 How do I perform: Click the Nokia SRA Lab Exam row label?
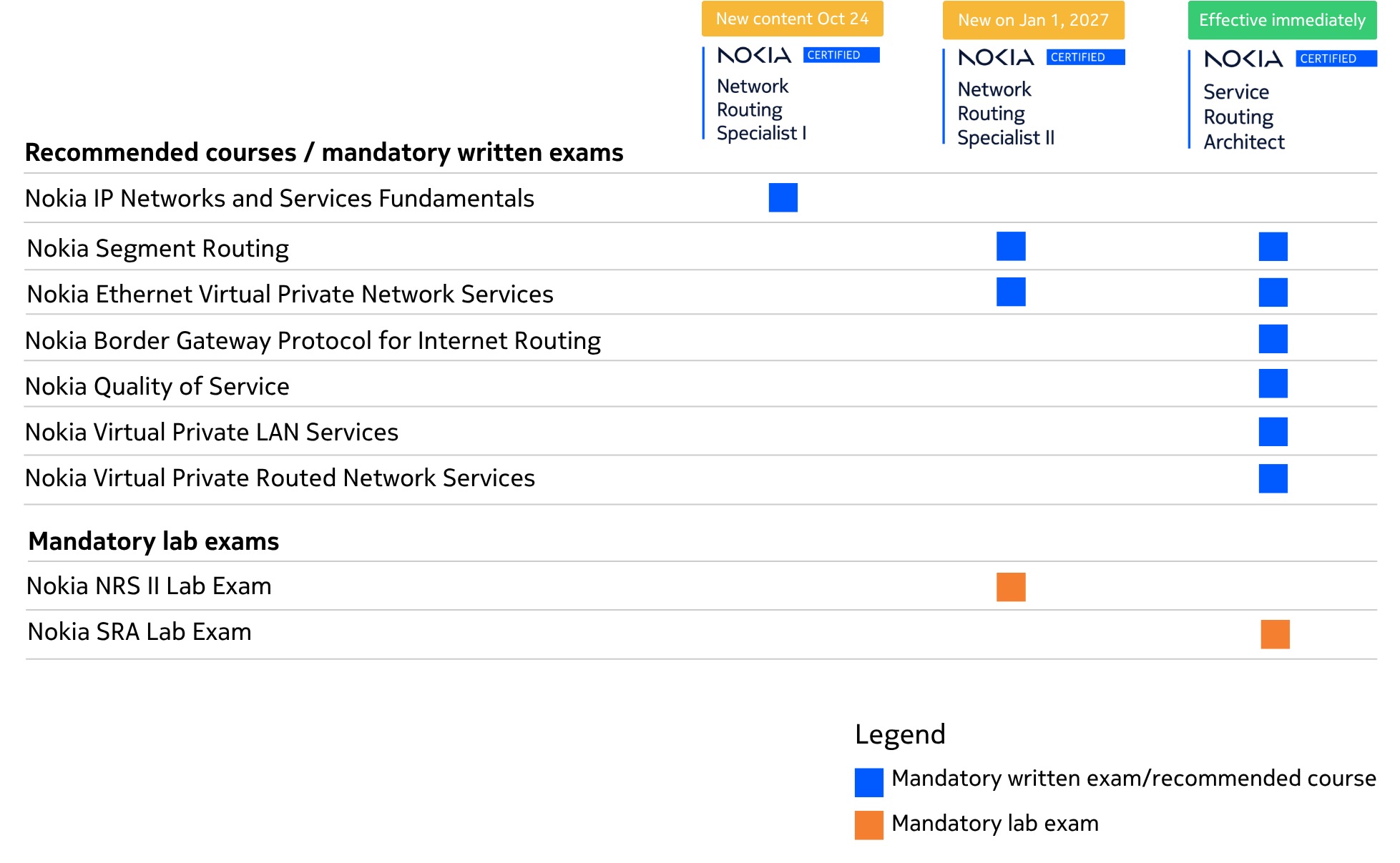[139, 631]
